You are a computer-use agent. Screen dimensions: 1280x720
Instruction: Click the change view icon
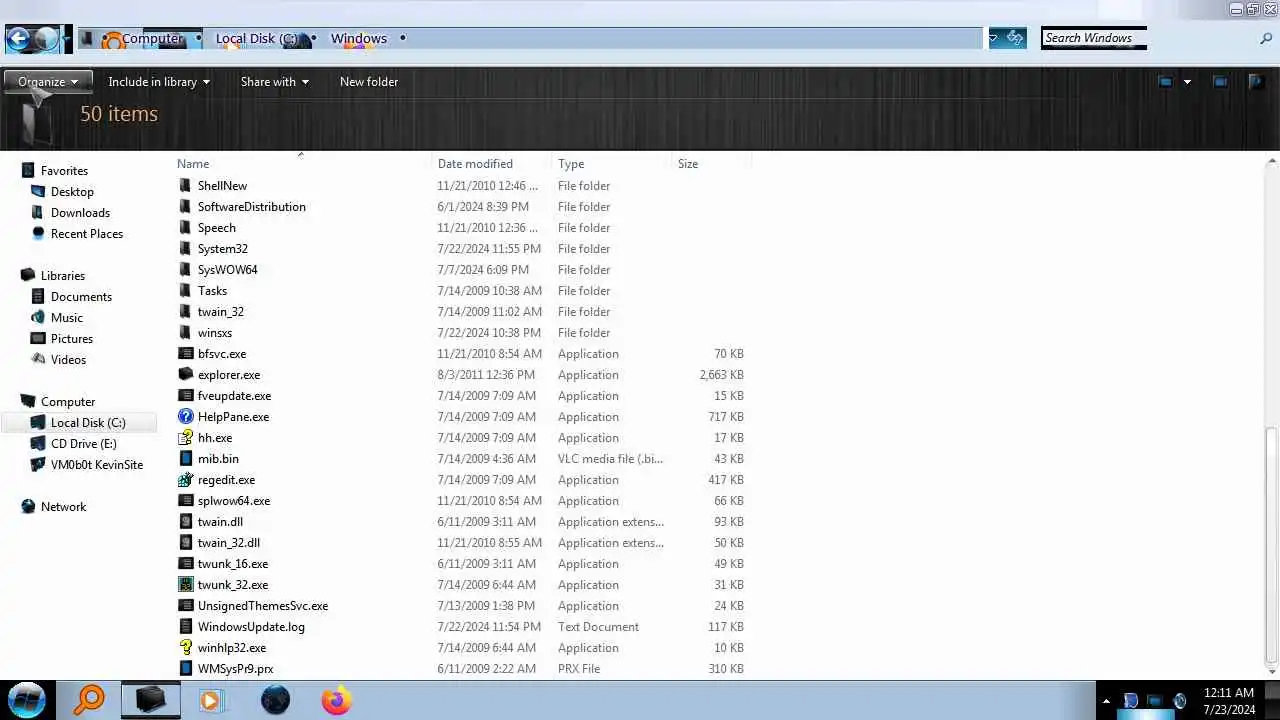point(1165,82)
